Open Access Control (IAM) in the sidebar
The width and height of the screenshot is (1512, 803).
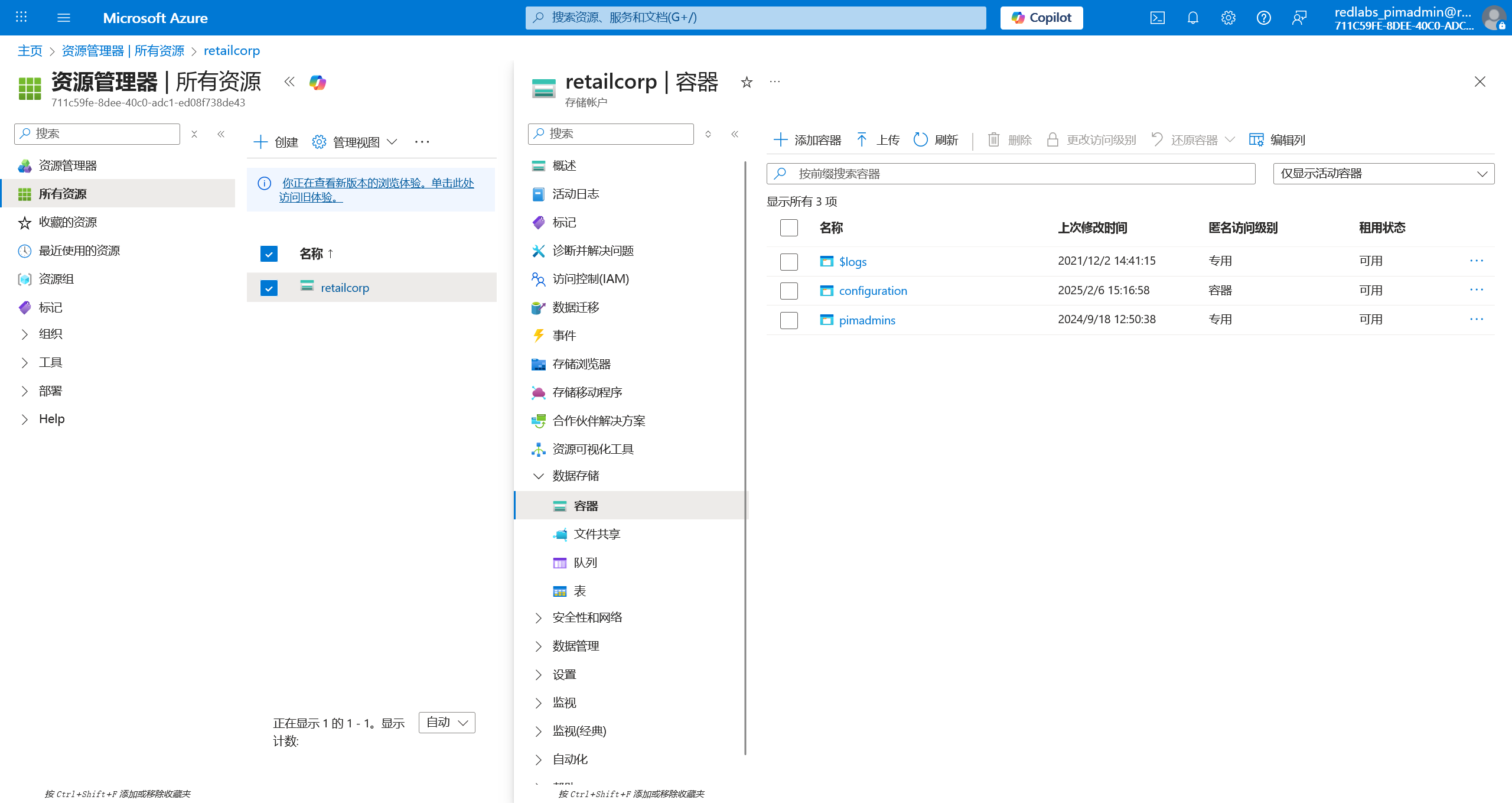click(x=590, y=279)
